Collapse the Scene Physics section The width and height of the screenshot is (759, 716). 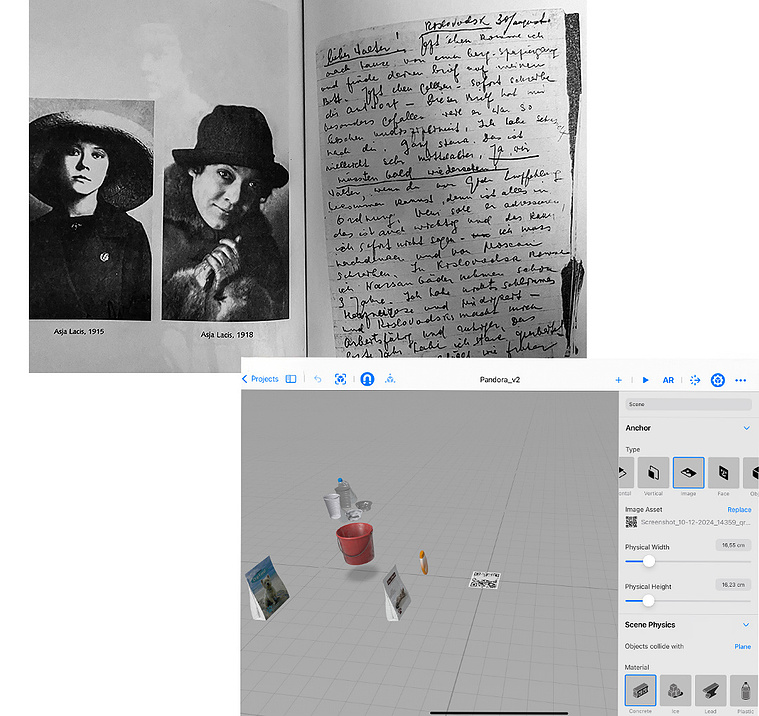click(746, 625)
